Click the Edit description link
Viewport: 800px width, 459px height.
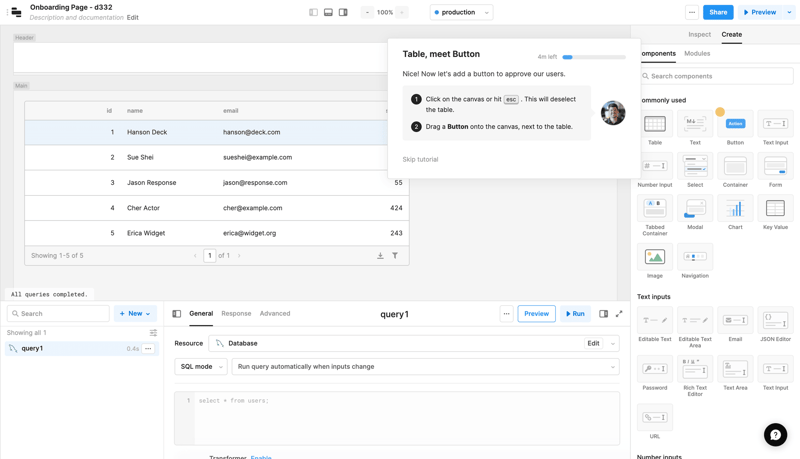click(133, 17)
